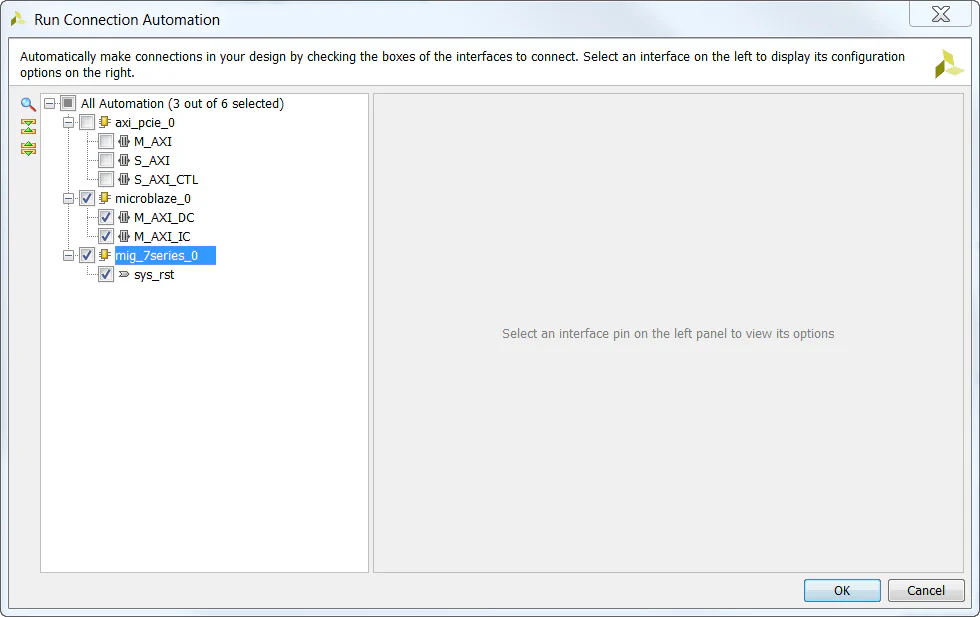Click the expand all icon
Viewport: 980px width, 617px height.
click(28, 148)
